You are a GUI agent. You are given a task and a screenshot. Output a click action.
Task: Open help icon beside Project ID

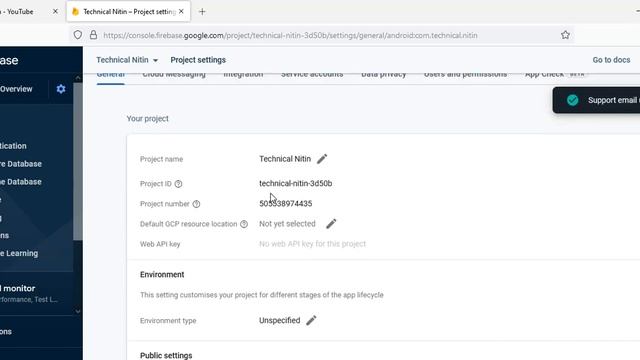click(x=178, y=184)
